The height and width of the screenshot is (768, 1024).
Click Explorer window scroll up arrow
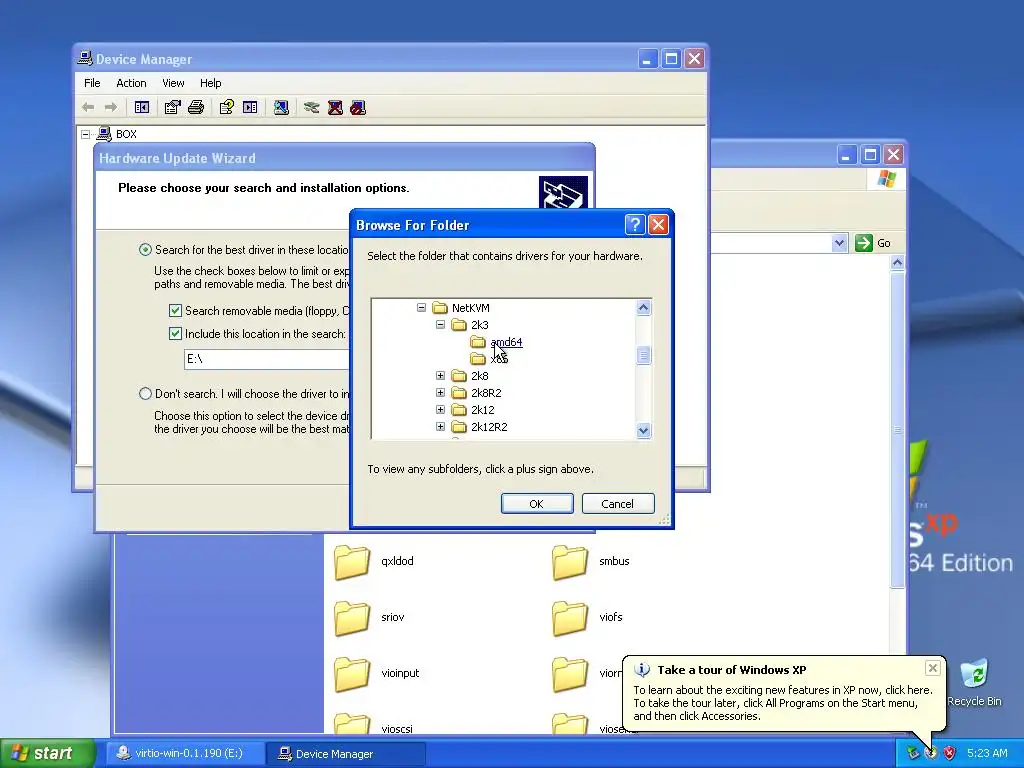click(897, 263)
